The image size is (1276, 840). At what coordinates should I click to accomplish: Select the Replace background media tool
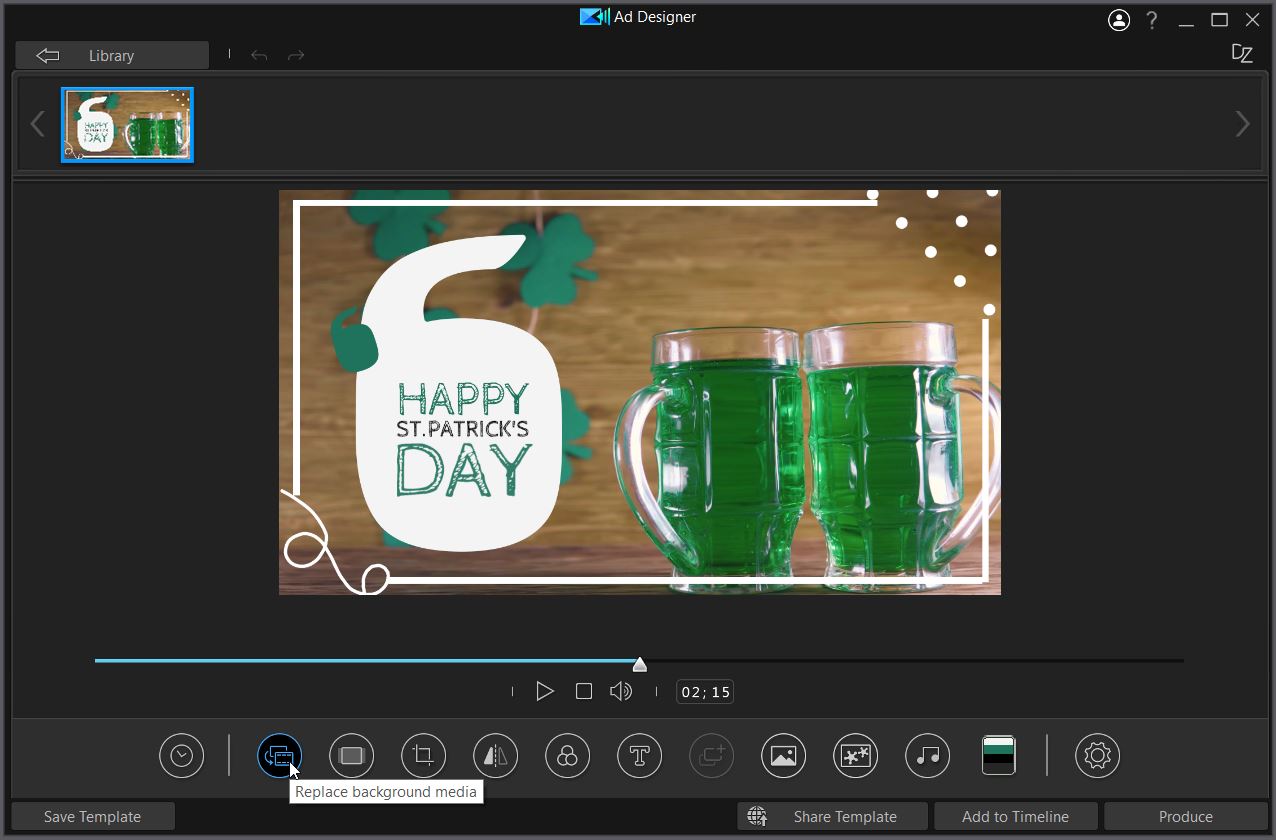[x=280, y=756]
